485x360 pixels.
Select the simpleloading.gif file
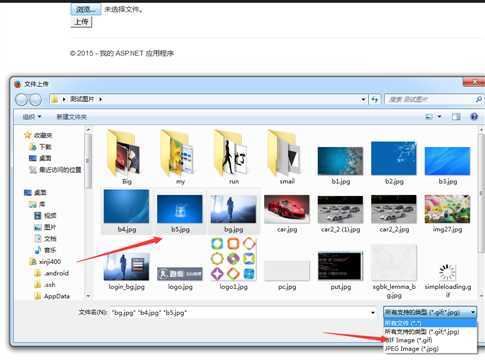click(447, 280)
